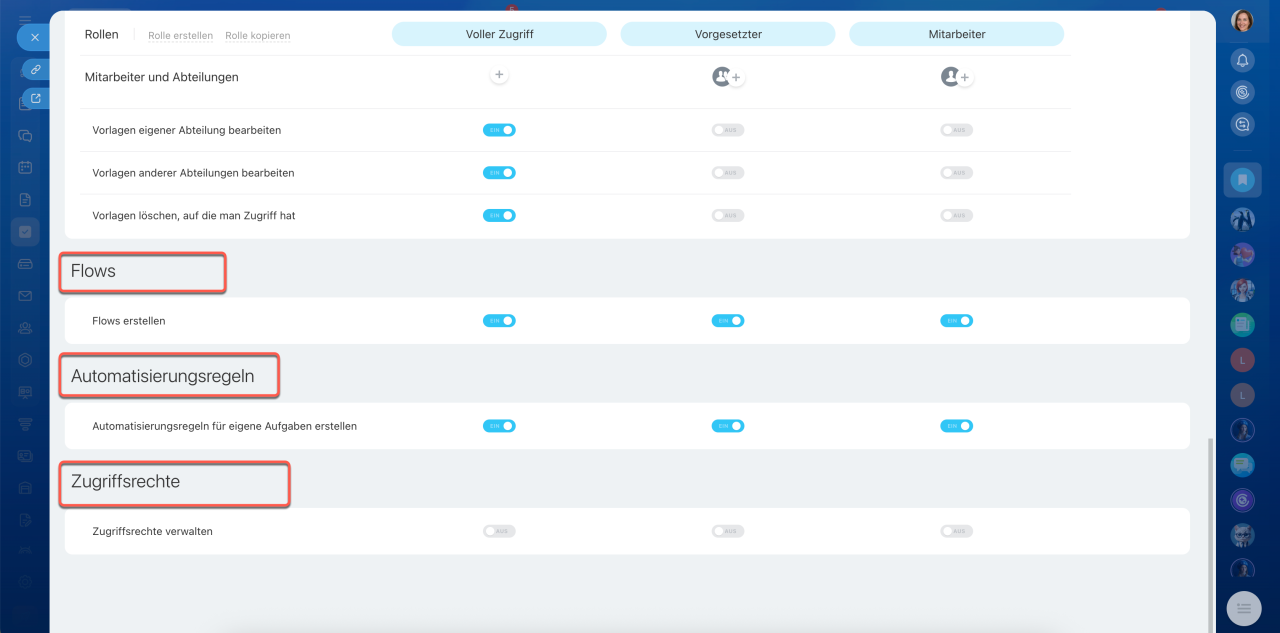Disable Vorlagen löschen for Voller Zugriff

click(x=499, y=215)
